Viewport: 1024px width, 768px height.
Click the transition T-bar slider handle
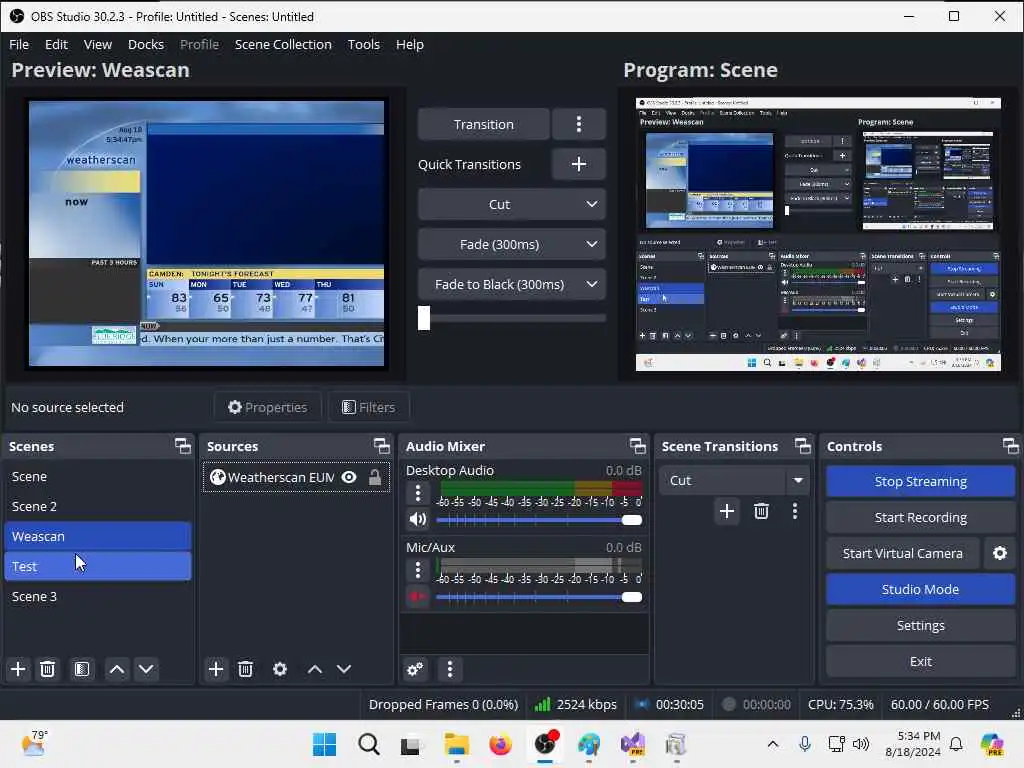point(424,318)
